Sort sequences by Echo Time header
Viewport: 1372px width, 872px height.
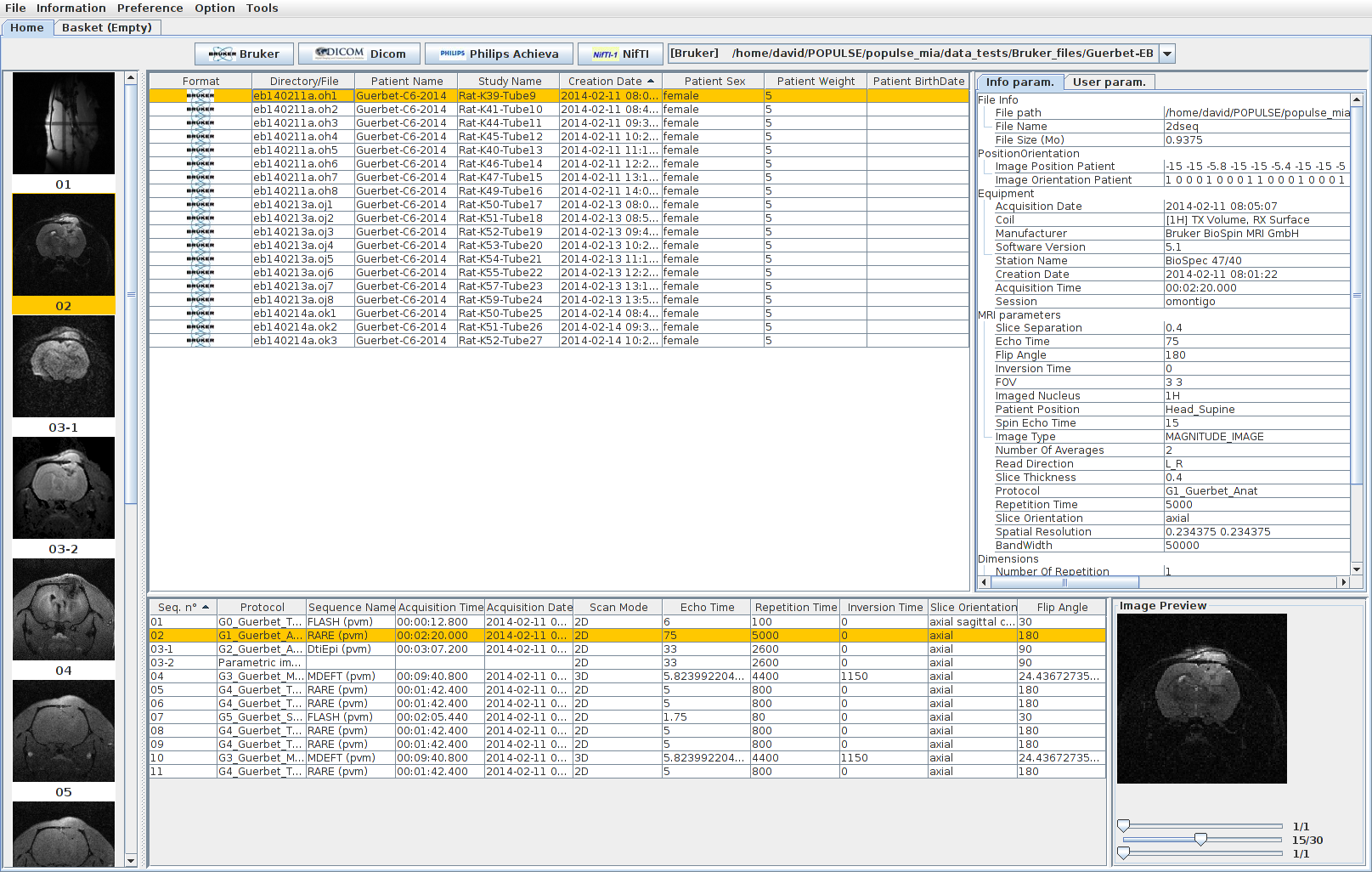pyautogui.click(x=707, y=607)
